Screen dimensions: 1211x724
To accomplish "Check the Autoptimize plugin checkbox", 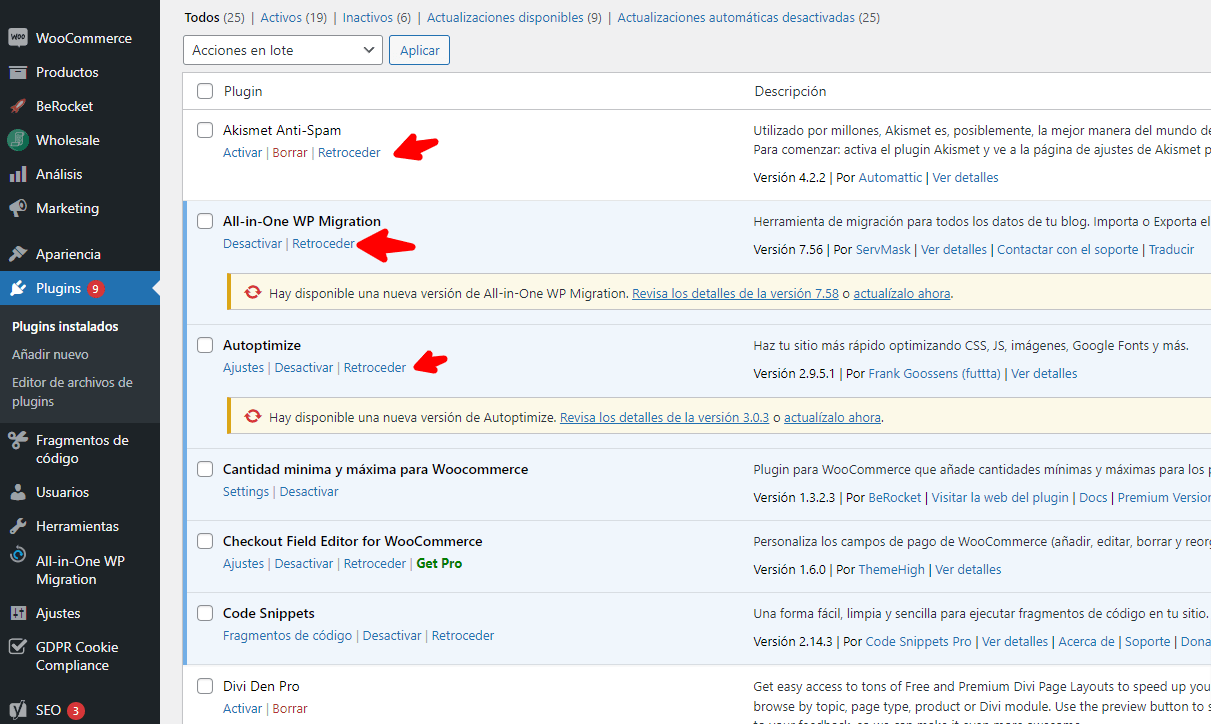I will 205,345.
